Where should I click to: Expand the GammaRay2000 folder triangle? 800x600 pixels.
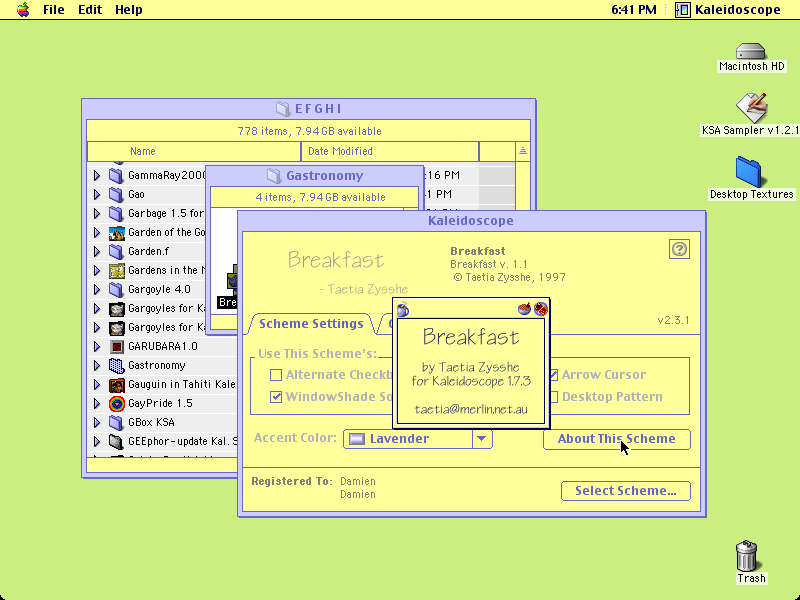click(x=97, y=176)
